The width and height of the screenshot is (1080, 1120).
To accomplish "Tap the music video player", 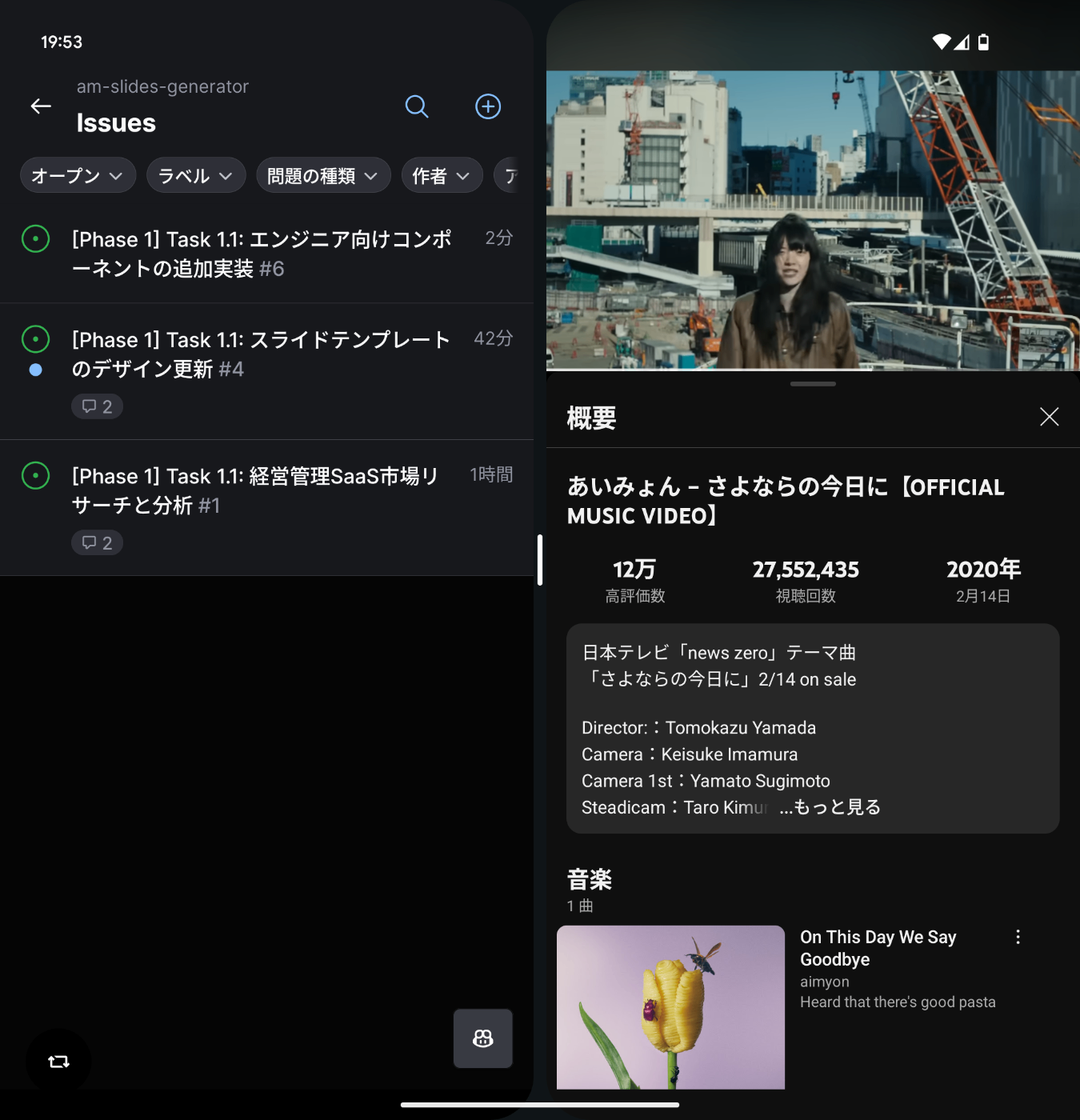I will point(813,220).
